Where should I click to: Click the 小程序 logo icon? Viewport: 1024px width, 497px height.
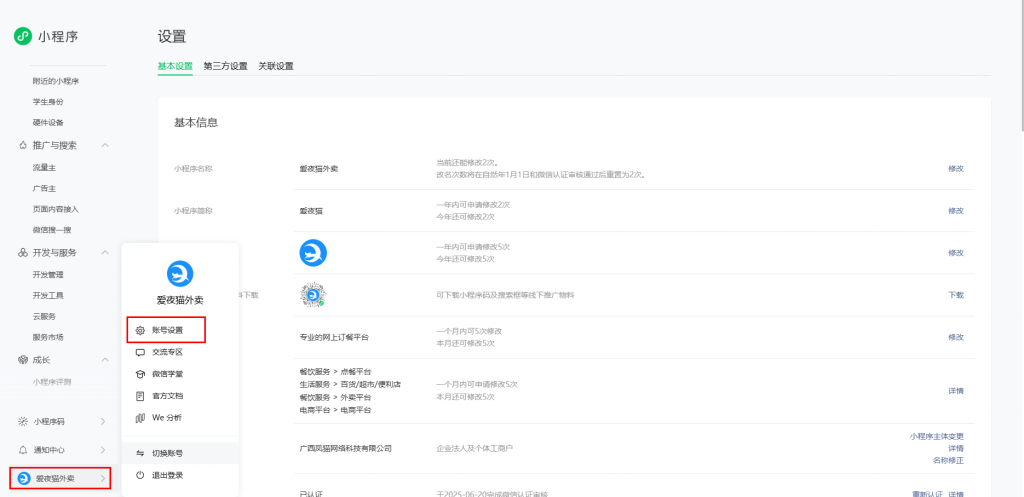point(23,37)
